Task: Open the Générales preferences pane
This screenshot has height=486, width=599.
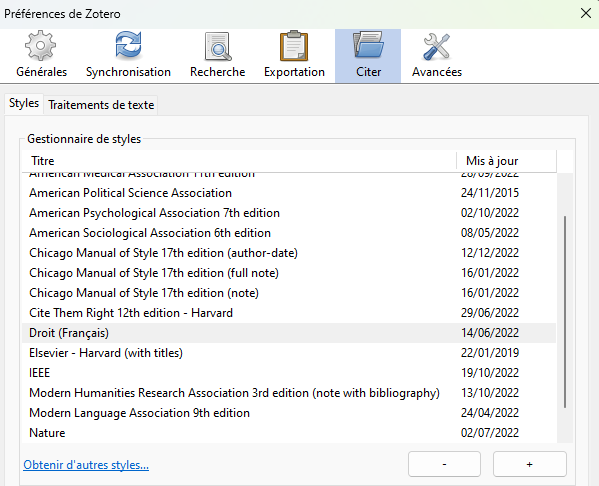Action: pyautogui.click(x=41, y=55)
